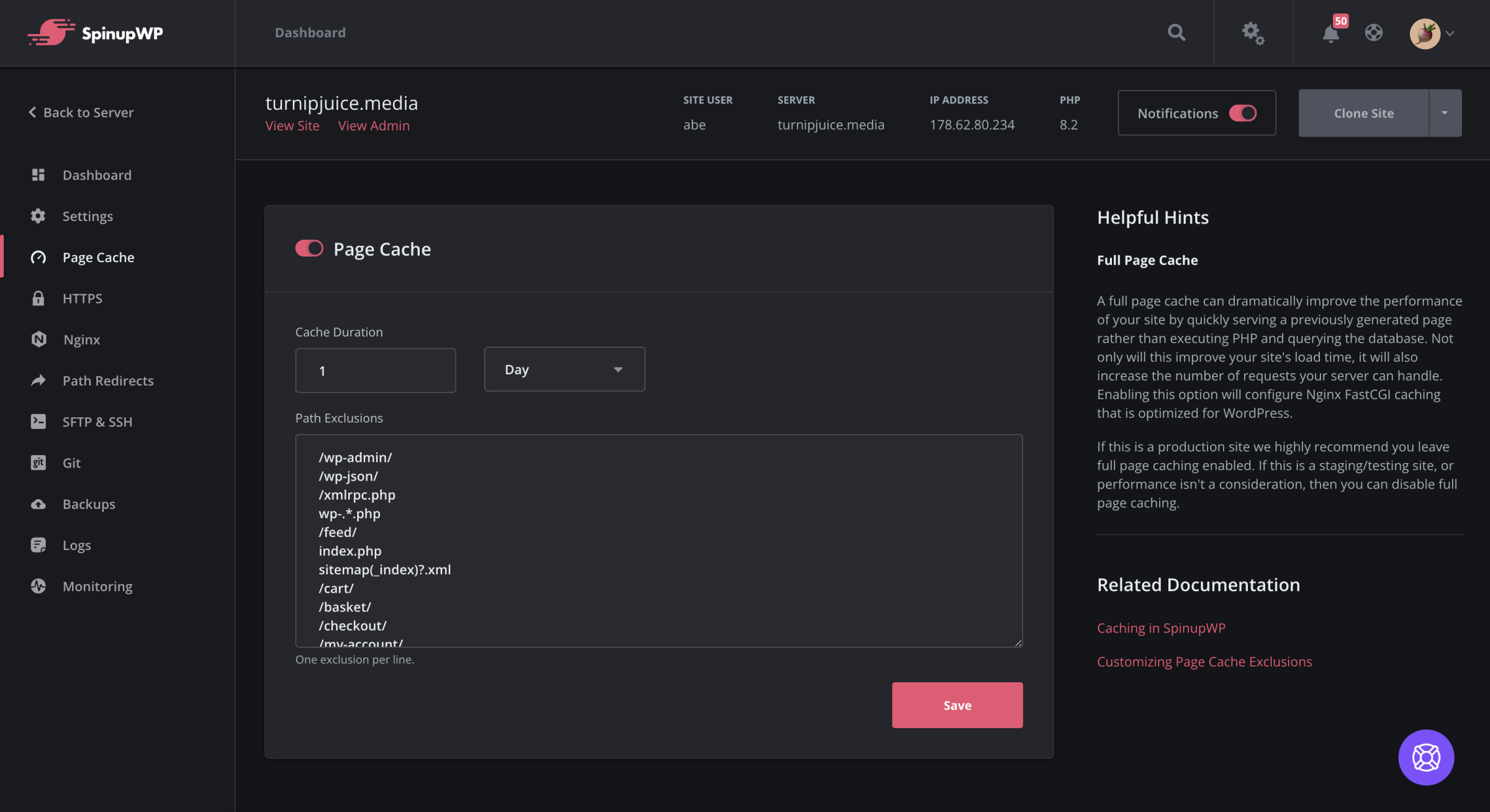Image resolution: width=1490 pixels, height=812 pixels.
Task: Click the 50 notification count badge
Action: 1341,21
